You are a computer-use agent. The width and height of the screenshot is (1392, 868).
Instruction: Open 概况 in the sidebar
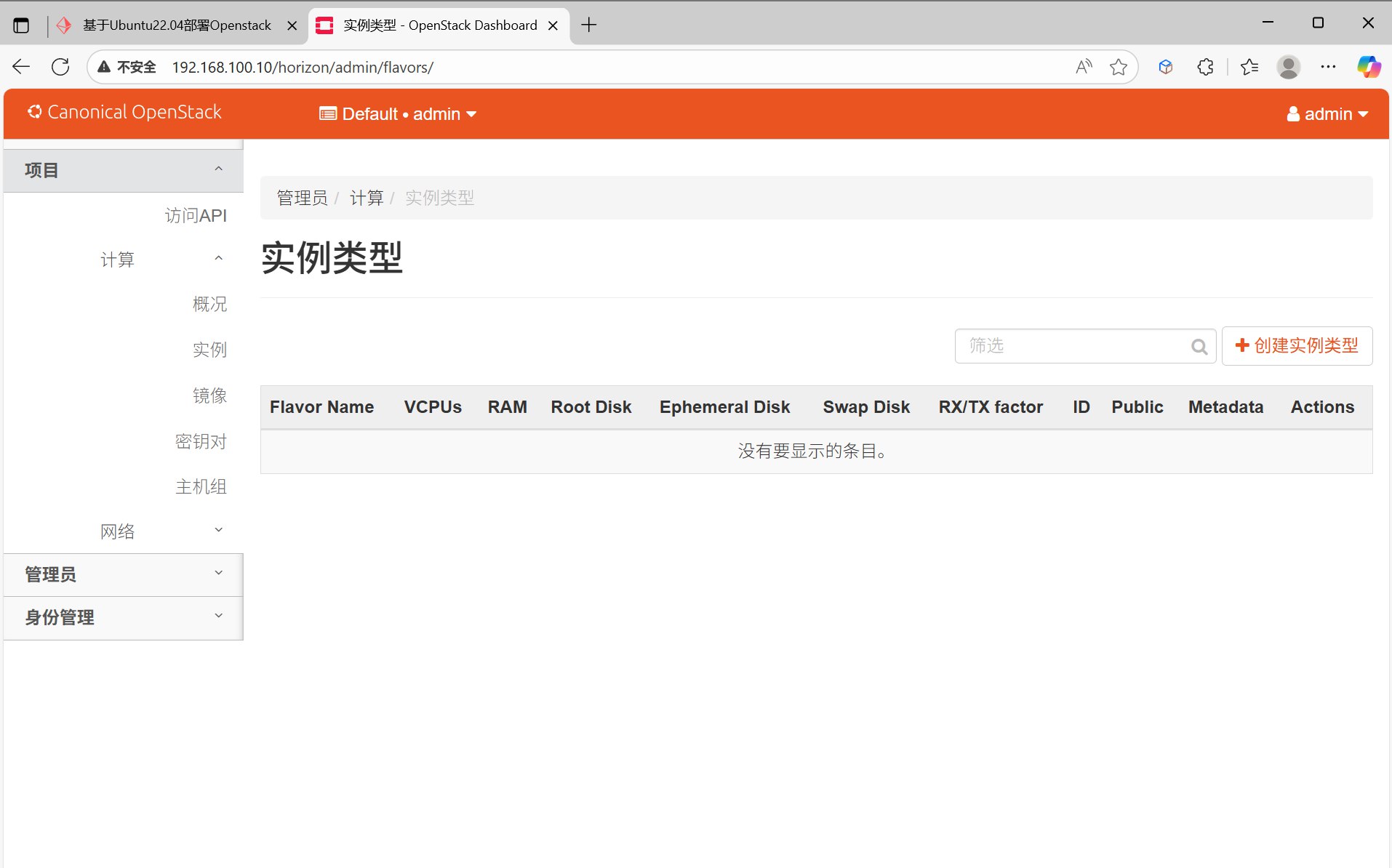pyautogui.click(x=209, y=304)
